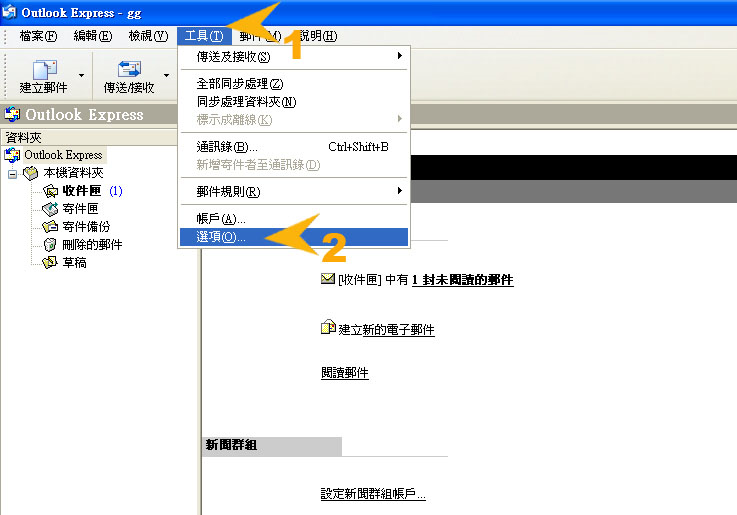Click the Outbox (寄件匣) folder icon
This screenshot has height=515, width=737.
50,209
